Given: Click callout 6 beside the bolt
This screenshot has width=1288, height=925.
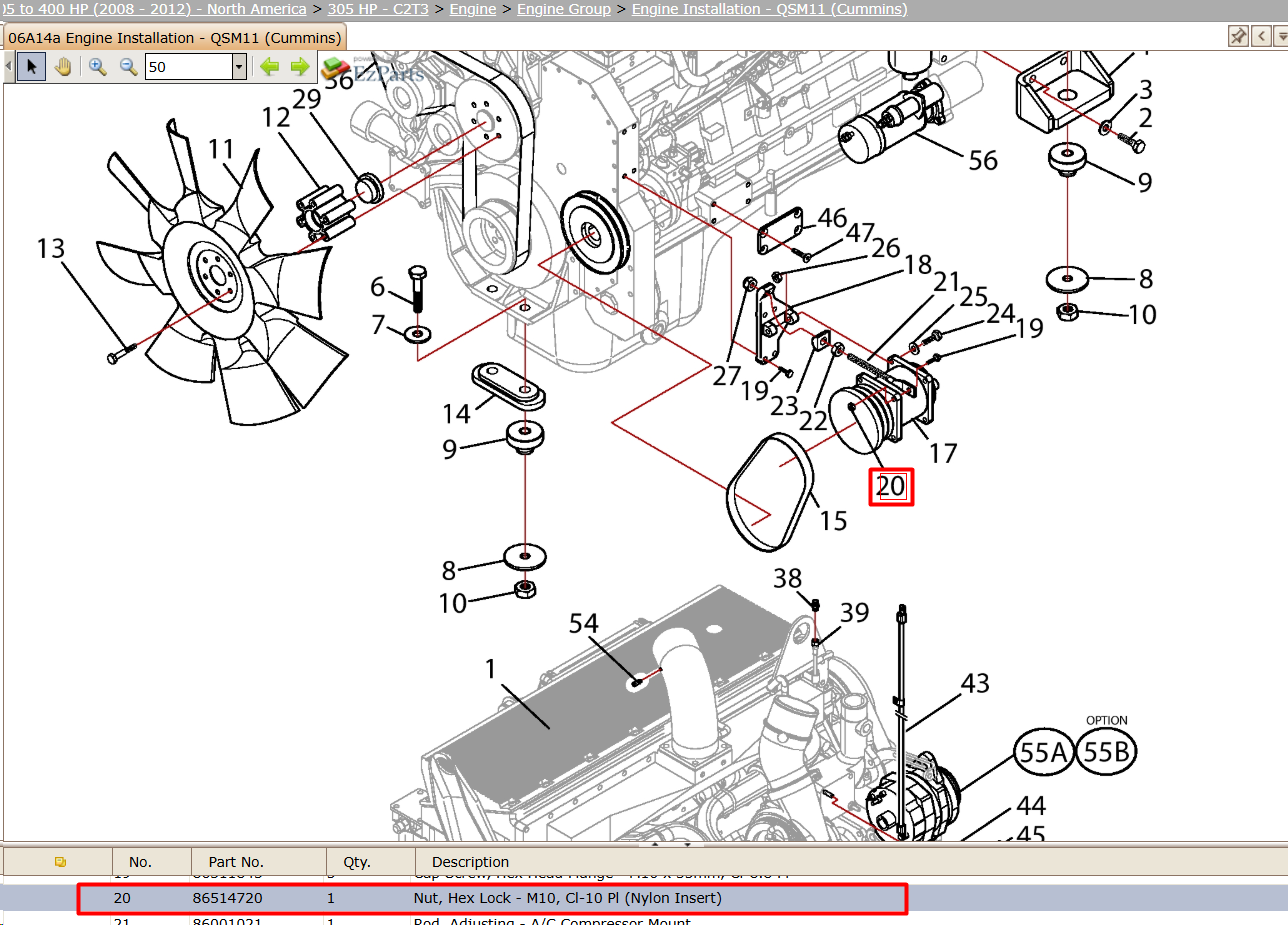Looking at the screenshot, I should coord(377,287).
